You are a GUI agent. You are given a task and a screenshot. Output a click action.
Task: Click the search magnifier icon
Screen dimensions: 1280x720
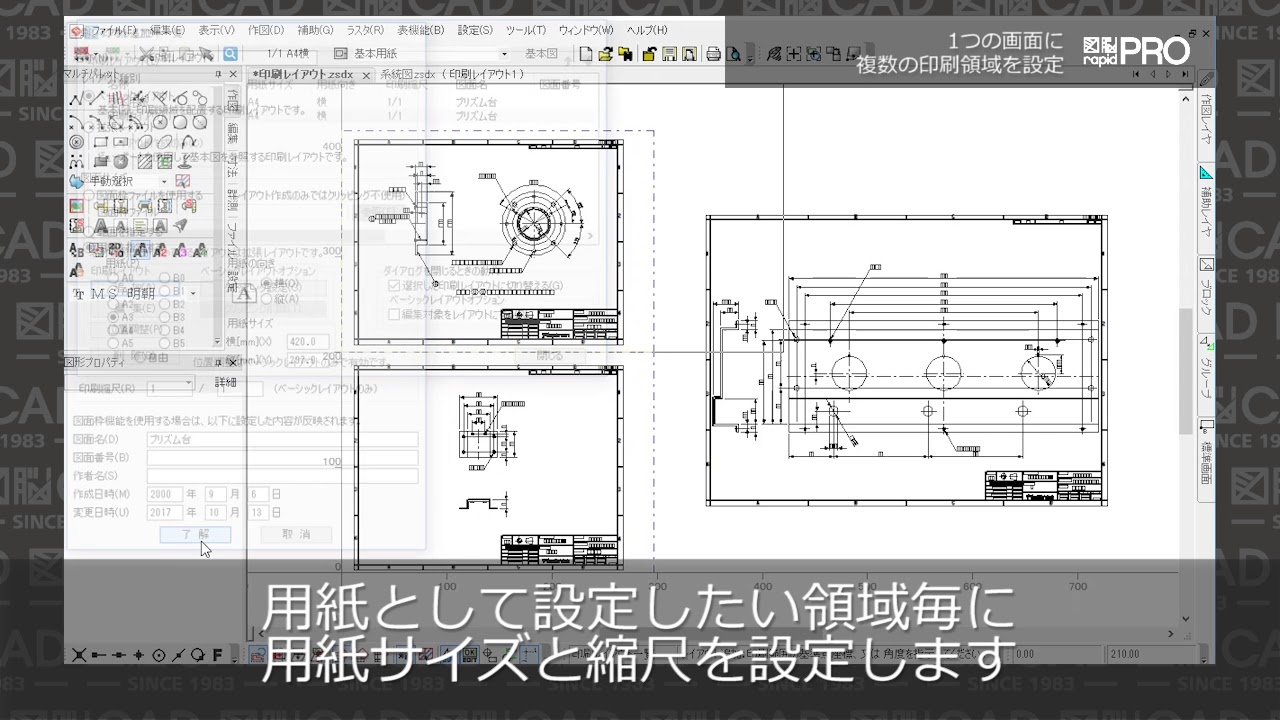(228, 53)
